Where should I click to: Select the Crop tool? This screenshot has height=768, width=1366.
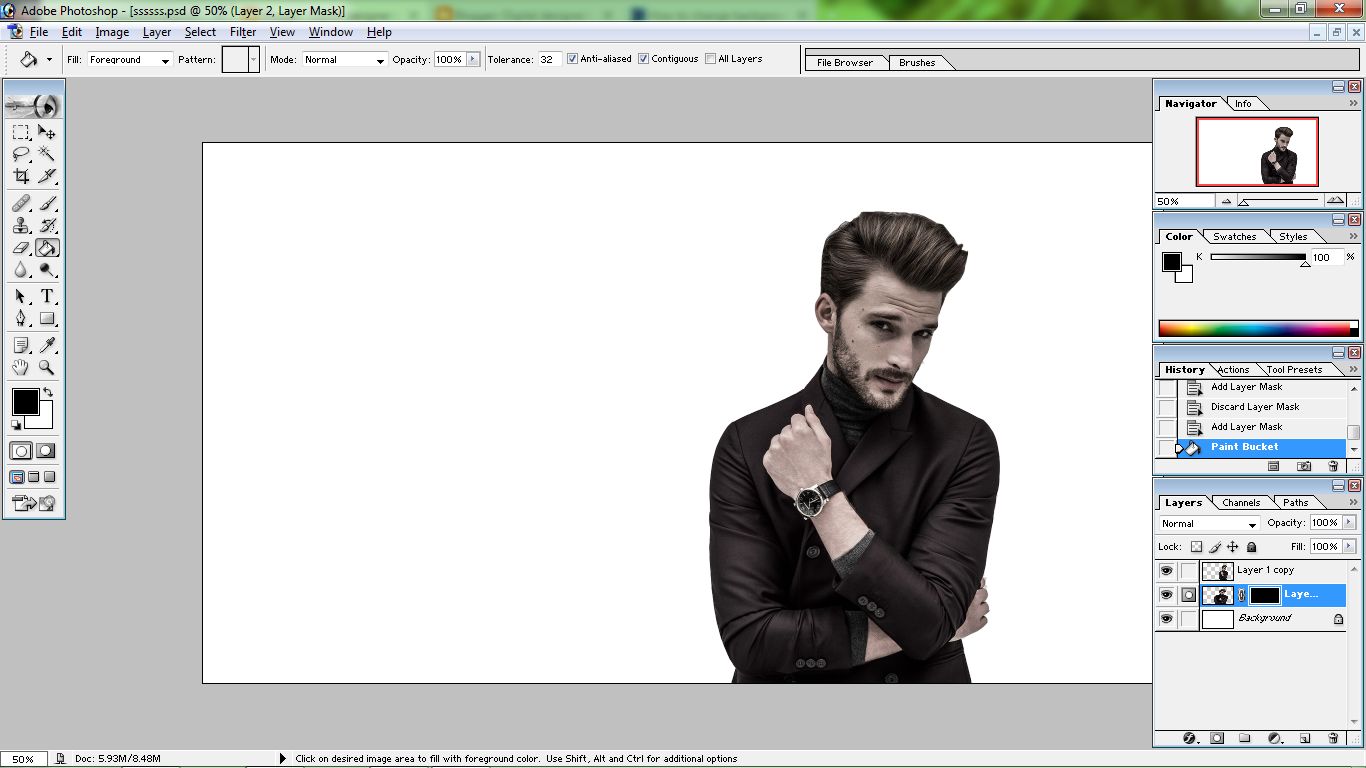point(21,176)
